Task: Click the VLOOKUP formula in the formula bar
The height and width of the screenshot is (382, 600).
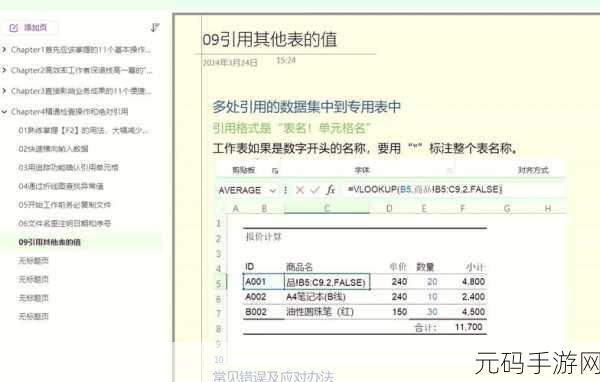Action: 425,189
